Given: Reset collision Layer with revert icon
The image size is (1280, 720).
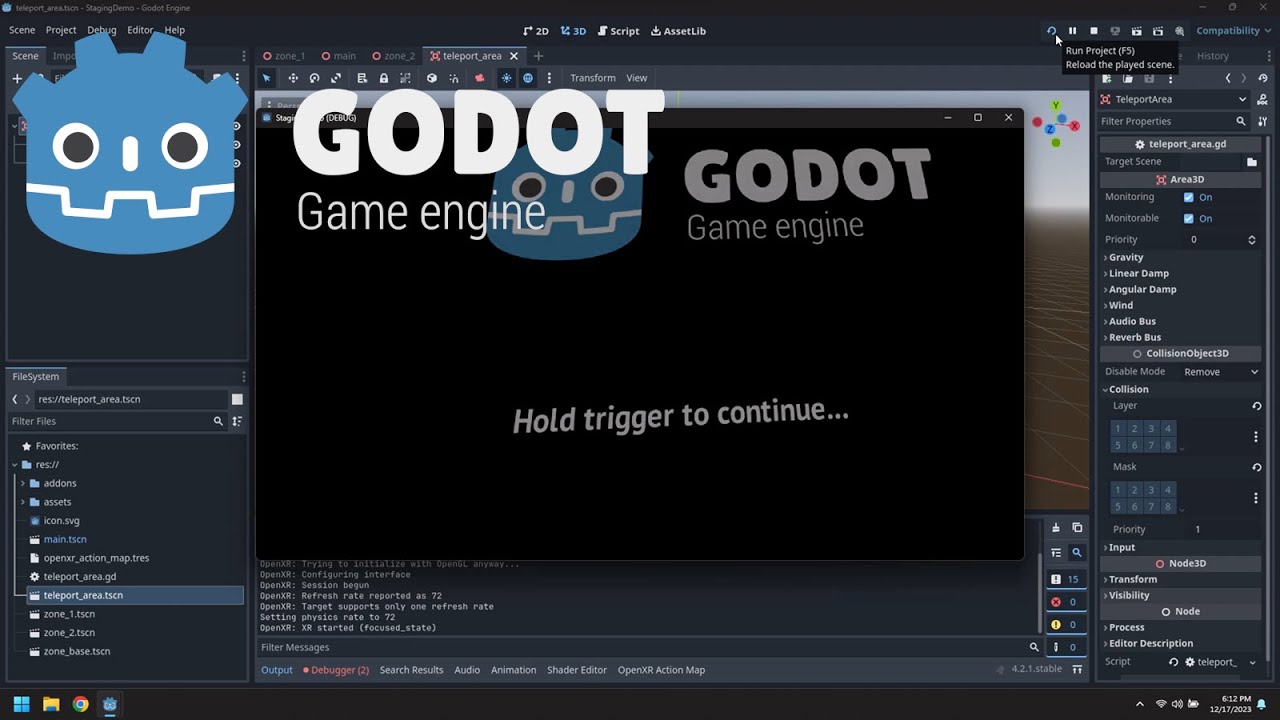Looking at the screenshot, I should (x=1257, y=406).
